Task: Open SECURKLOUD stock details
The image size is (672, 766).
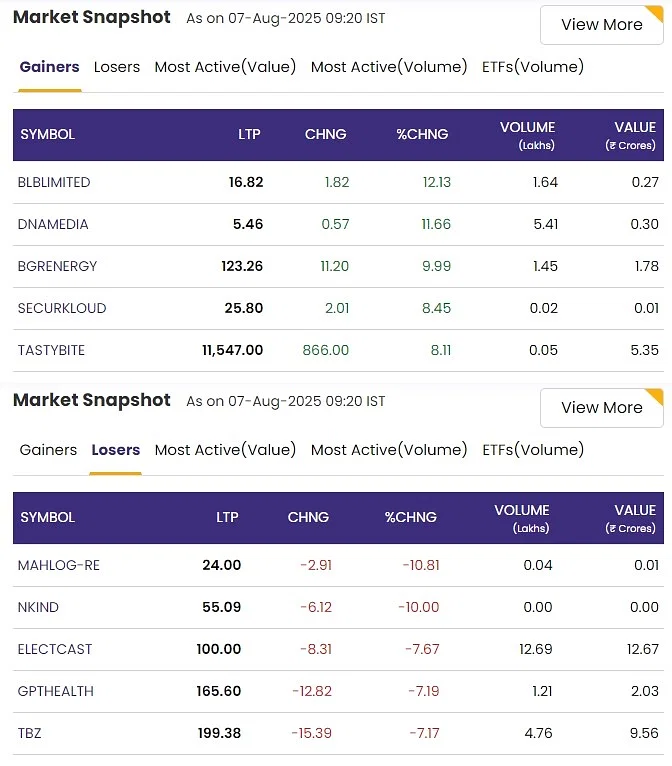Action: [x=62, y=308]
